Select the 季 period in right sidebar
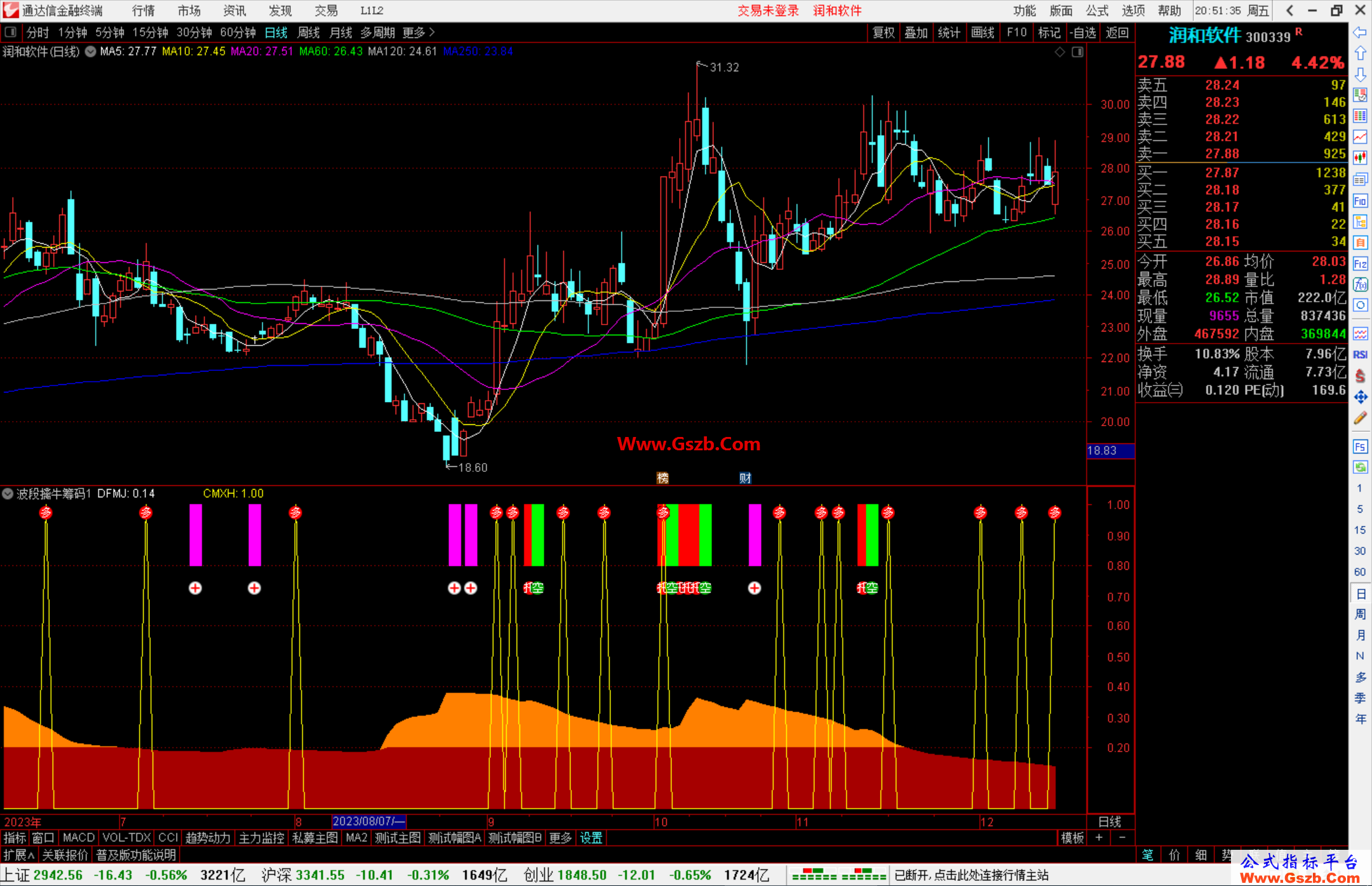 (x=1360, y=698)
